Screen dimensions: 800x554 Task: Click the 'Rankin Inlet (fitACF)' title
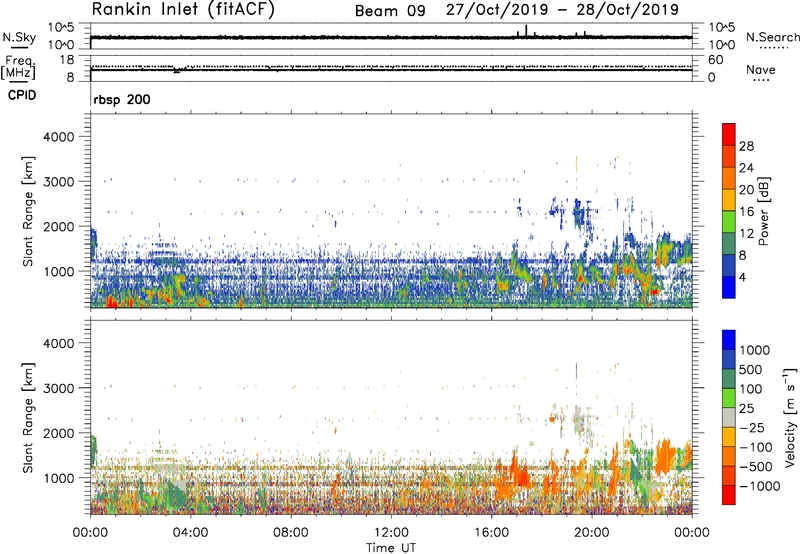point(183,10)
